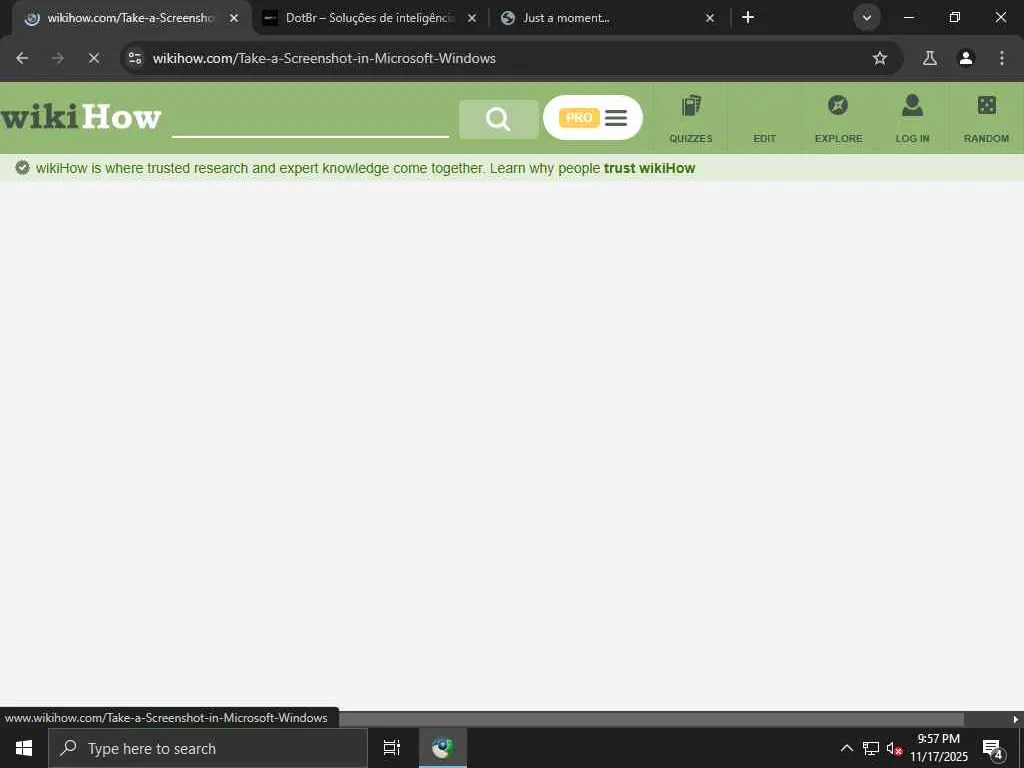Viewport: 1024px width, 768px height.
Task: Close the wikihow.com tab
Action: tap(234, 18)
